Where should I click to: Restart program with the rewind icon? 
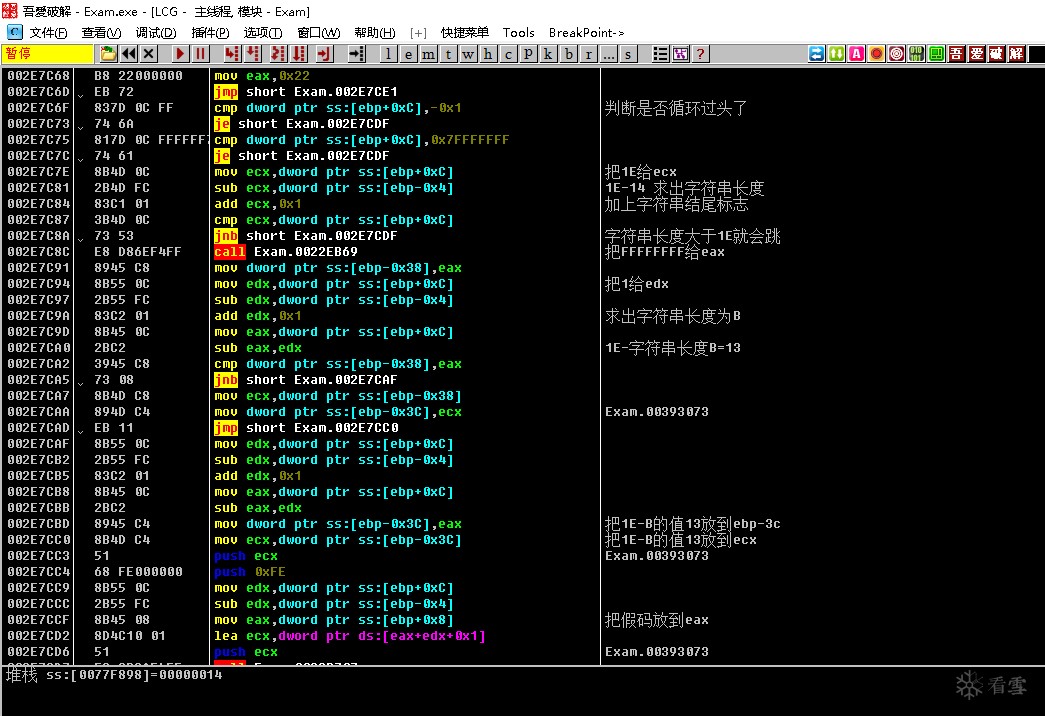point(129,54)
